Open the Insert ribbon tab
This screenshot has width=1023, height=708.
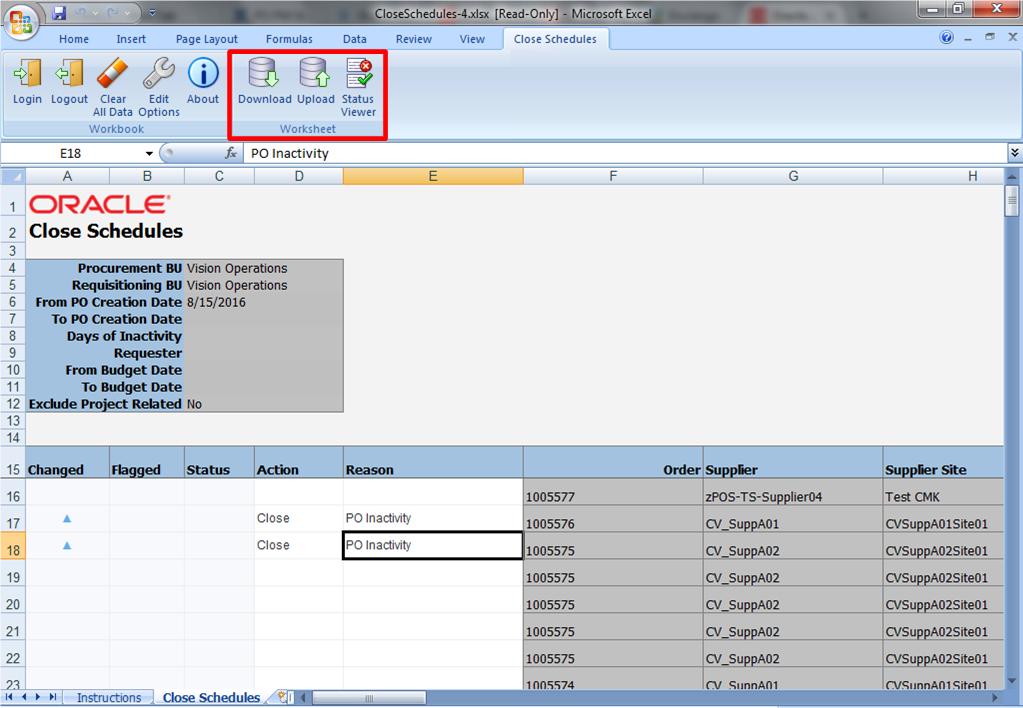131,39
